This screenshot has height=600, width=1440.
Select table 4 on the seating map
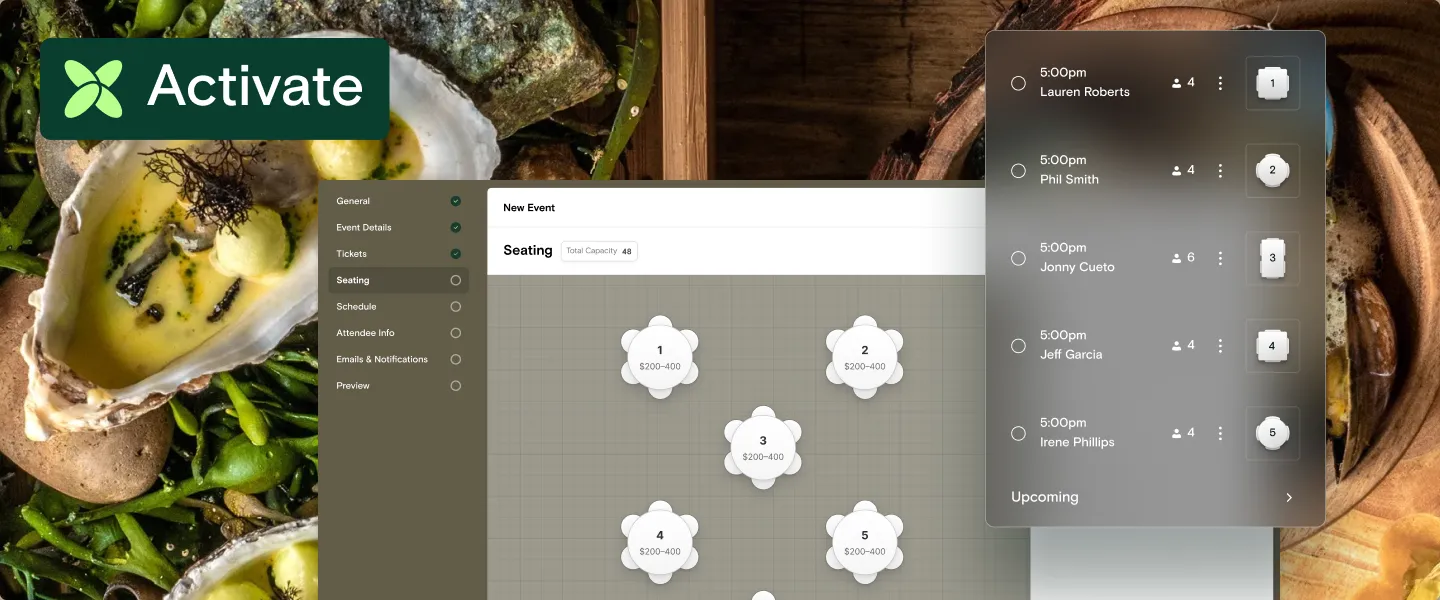(660, 542)
